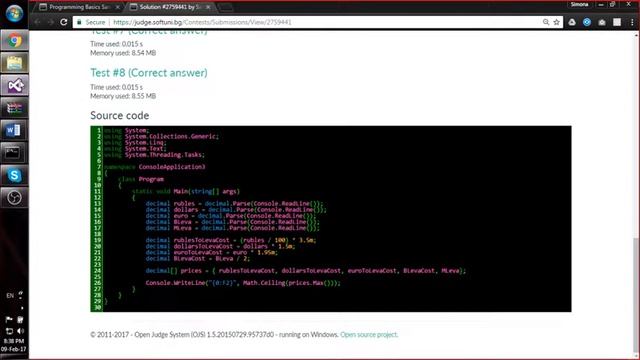Click the 'decimal[] prices' code line
The image size is (640, 360).
(306, 270)
